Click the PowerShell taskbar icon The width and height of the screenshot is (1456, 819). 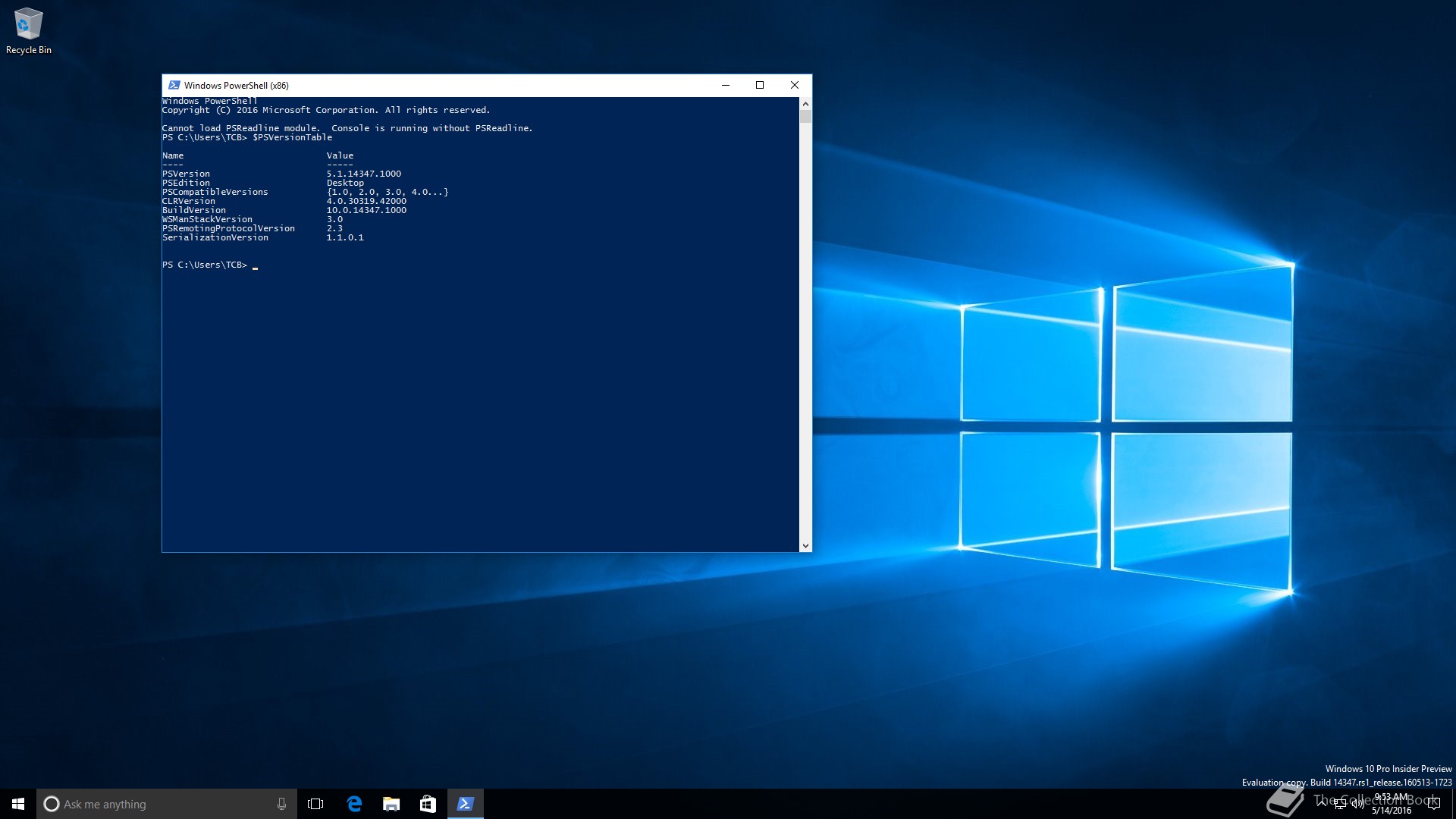pyautogui.click(x=465, y=804)
